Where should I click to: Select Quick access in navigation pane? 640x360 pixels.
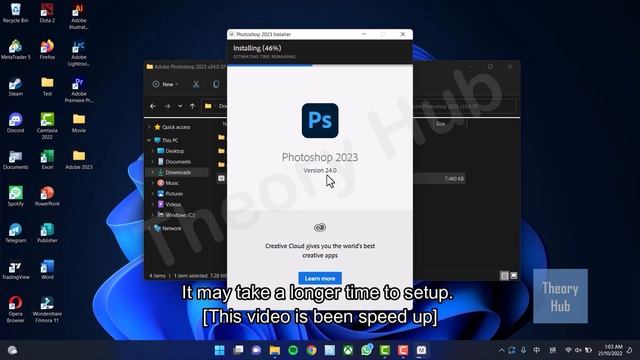point(176,127)
